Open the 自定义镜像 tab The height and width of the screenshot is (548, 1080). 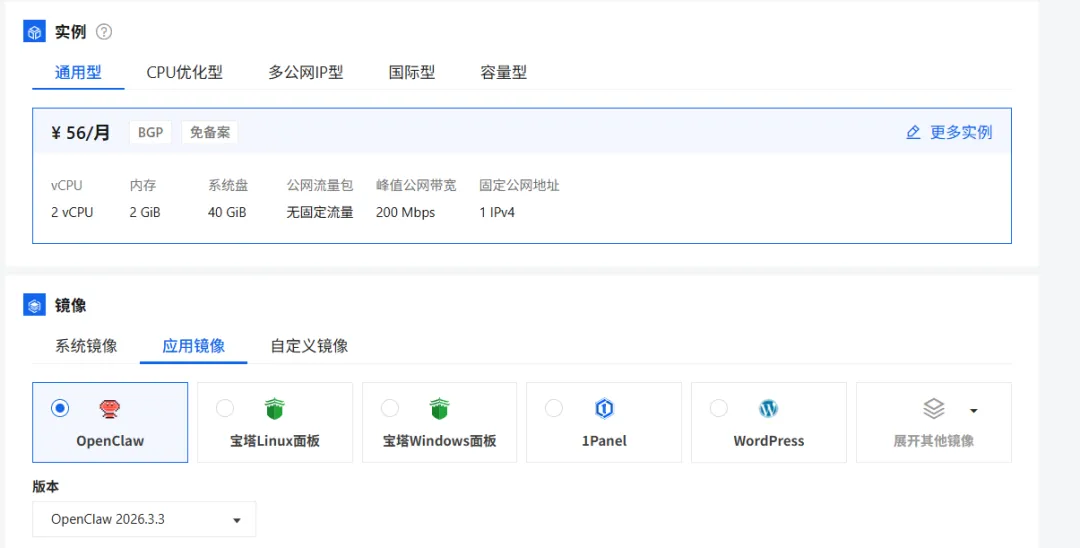(x=309, y=346)
